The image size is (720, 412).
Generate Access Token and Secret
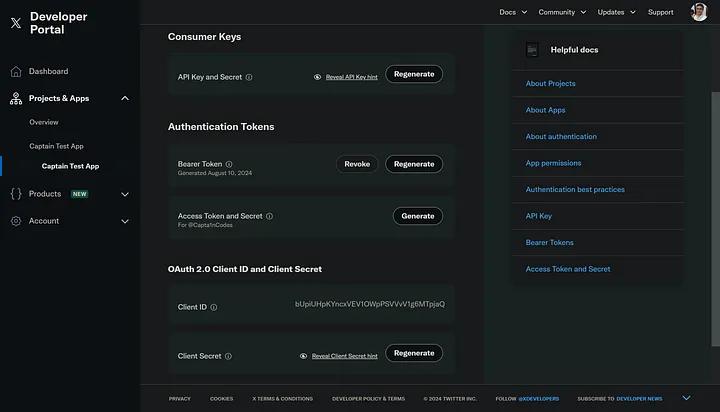417,216
